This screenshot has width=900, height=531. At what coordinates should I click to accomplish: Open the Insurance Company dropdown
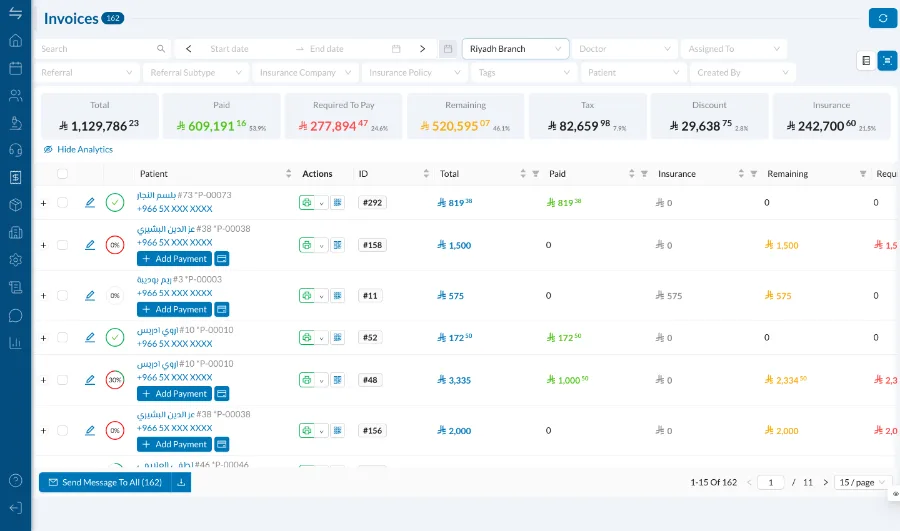(305, 72)
